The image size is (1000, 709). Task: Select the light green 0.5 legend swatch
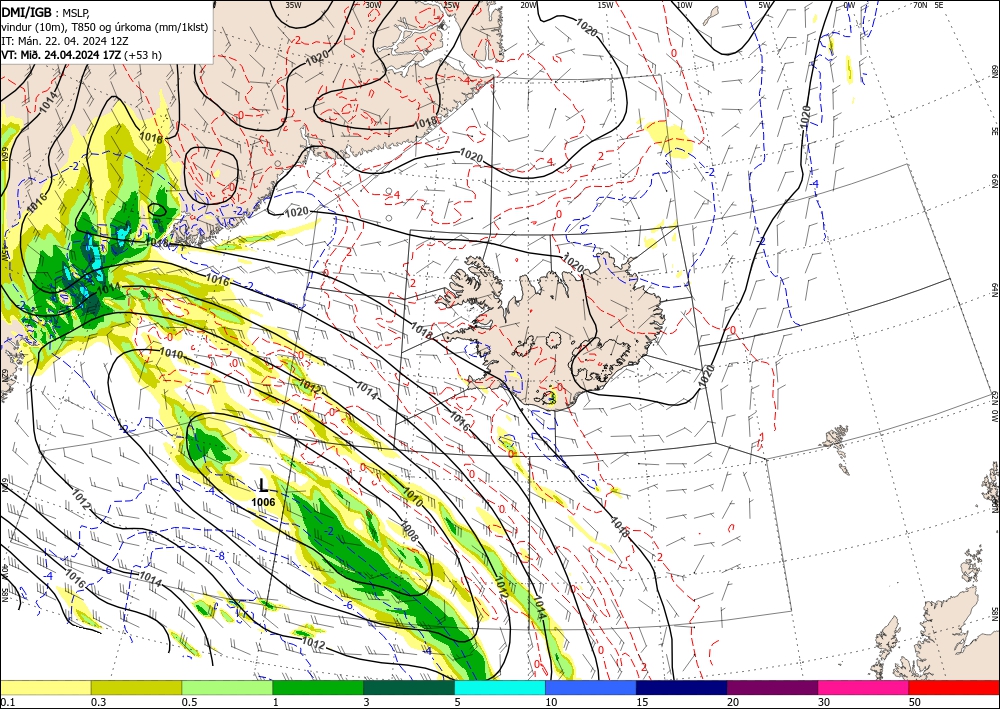(x=227, y=687)
